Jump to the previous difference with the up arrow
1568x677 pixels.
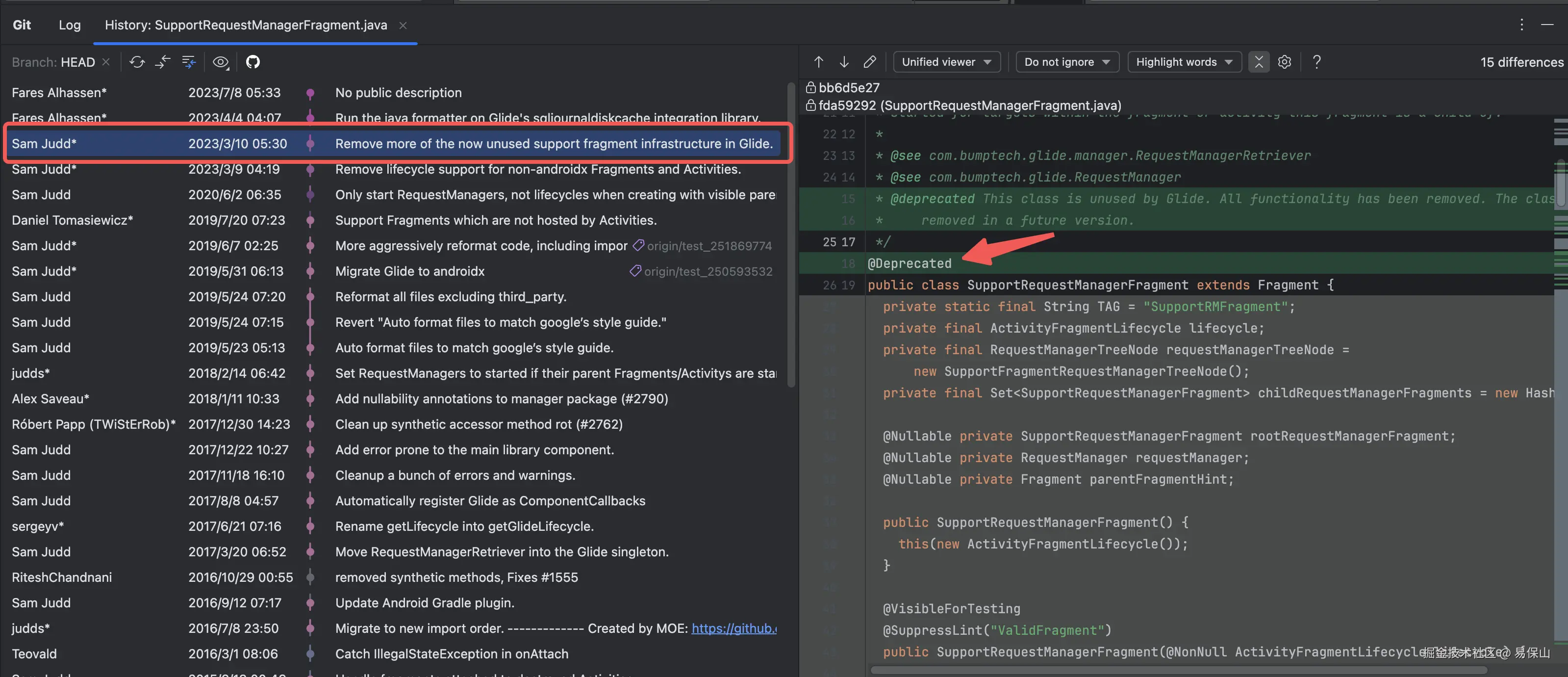[819, 61]
